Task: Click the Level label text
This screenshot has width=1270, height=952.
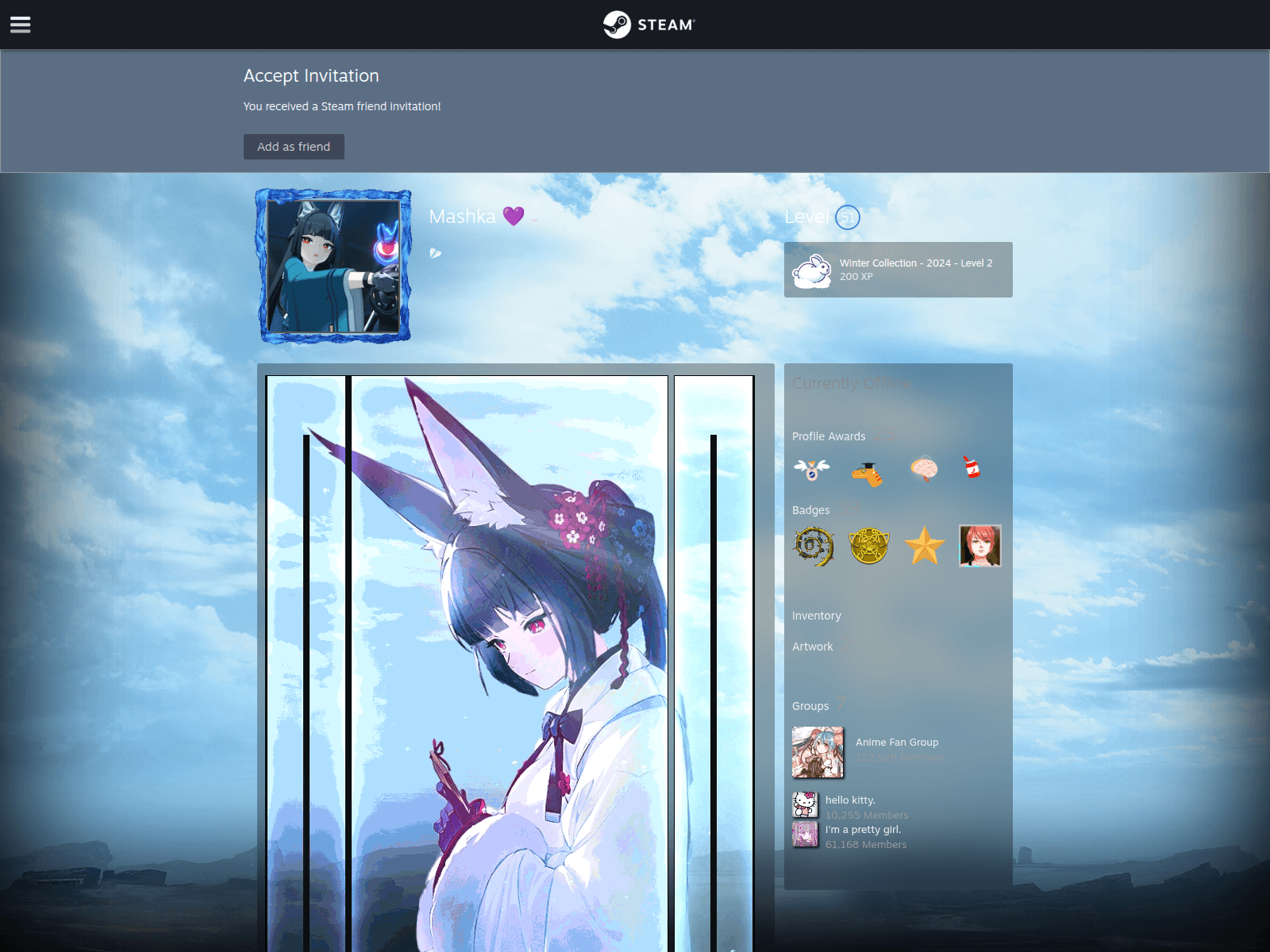Action: [x=807, y=217]
